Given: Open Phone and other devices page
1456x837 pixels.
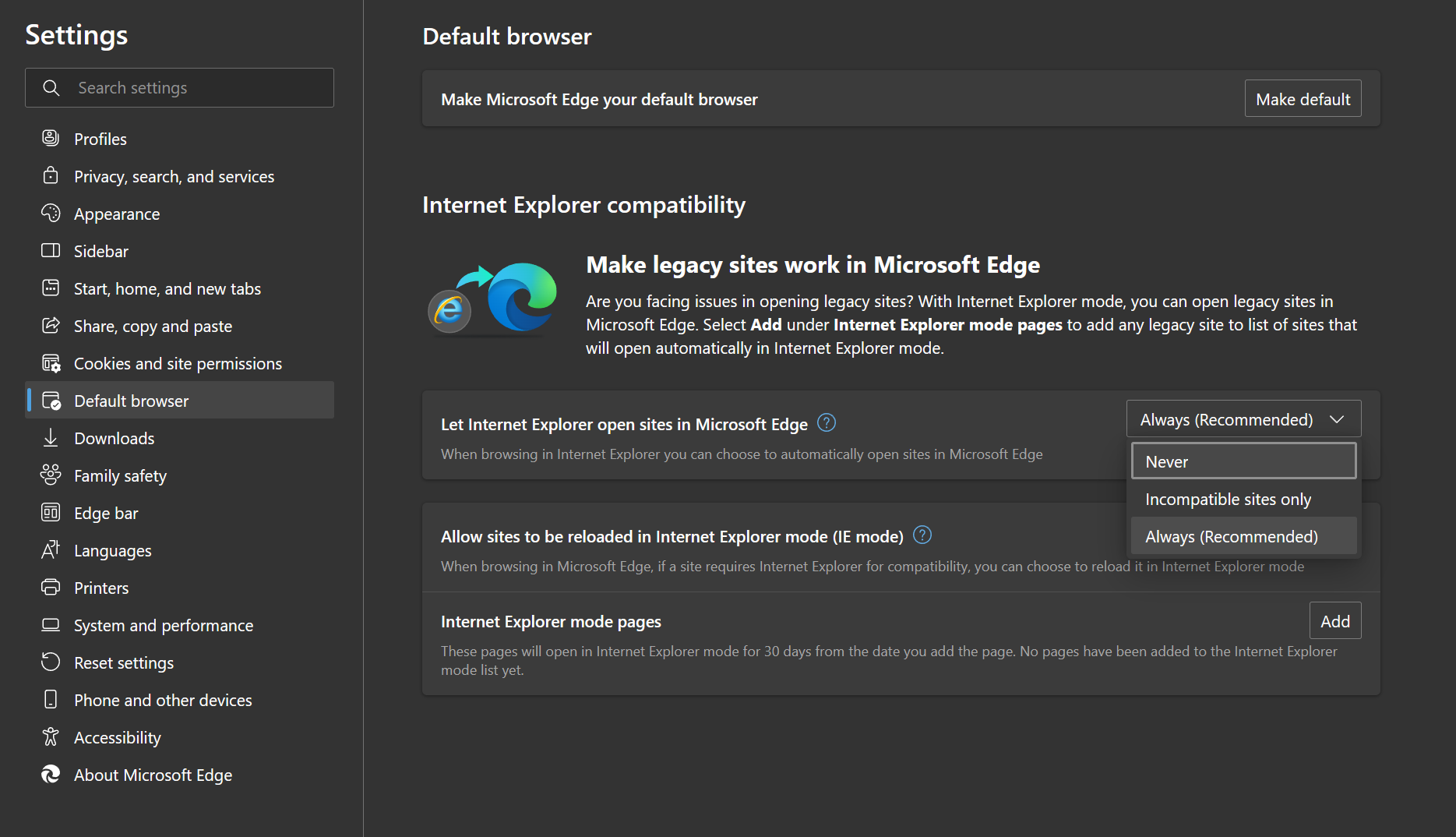Looking at the screenshot, I should [x=179, y=700].
